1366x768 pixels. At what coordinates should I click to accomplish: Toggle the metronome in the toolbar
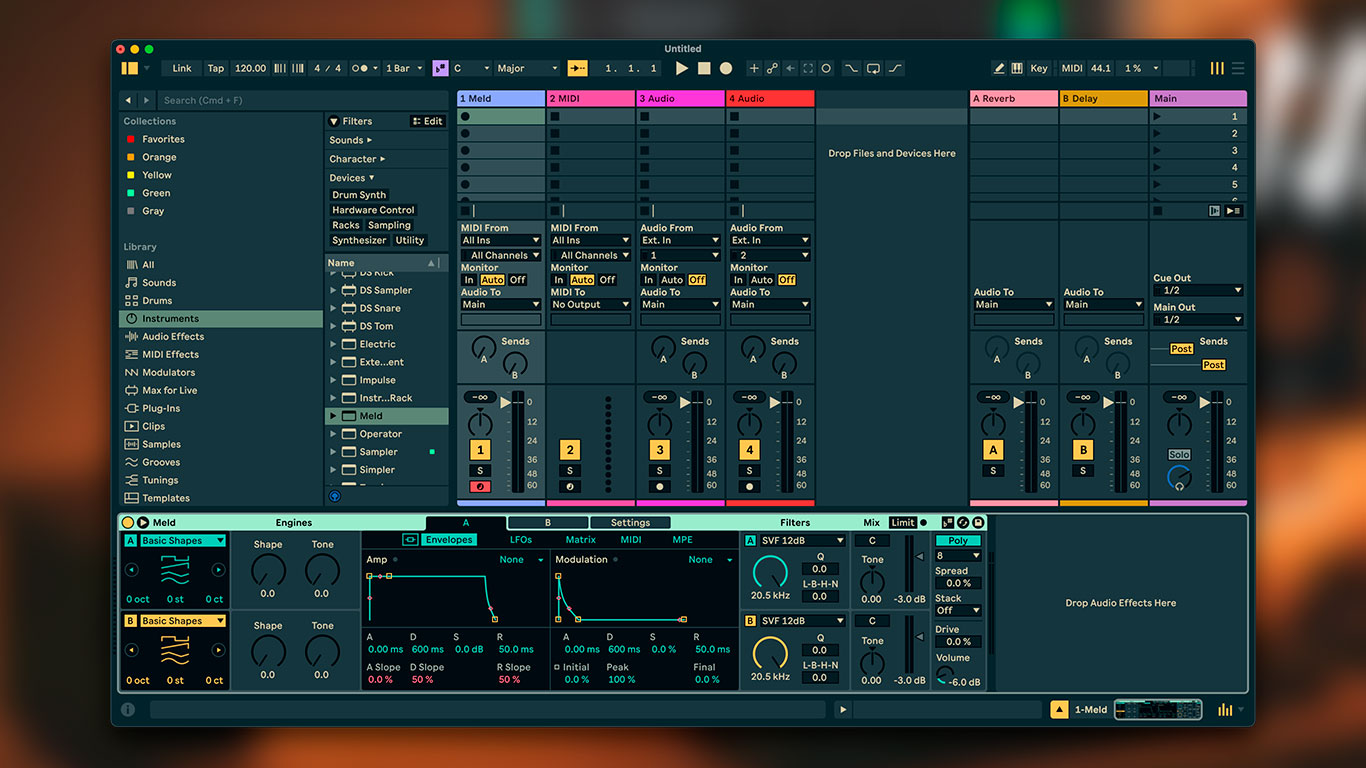[x=362, y=68]
